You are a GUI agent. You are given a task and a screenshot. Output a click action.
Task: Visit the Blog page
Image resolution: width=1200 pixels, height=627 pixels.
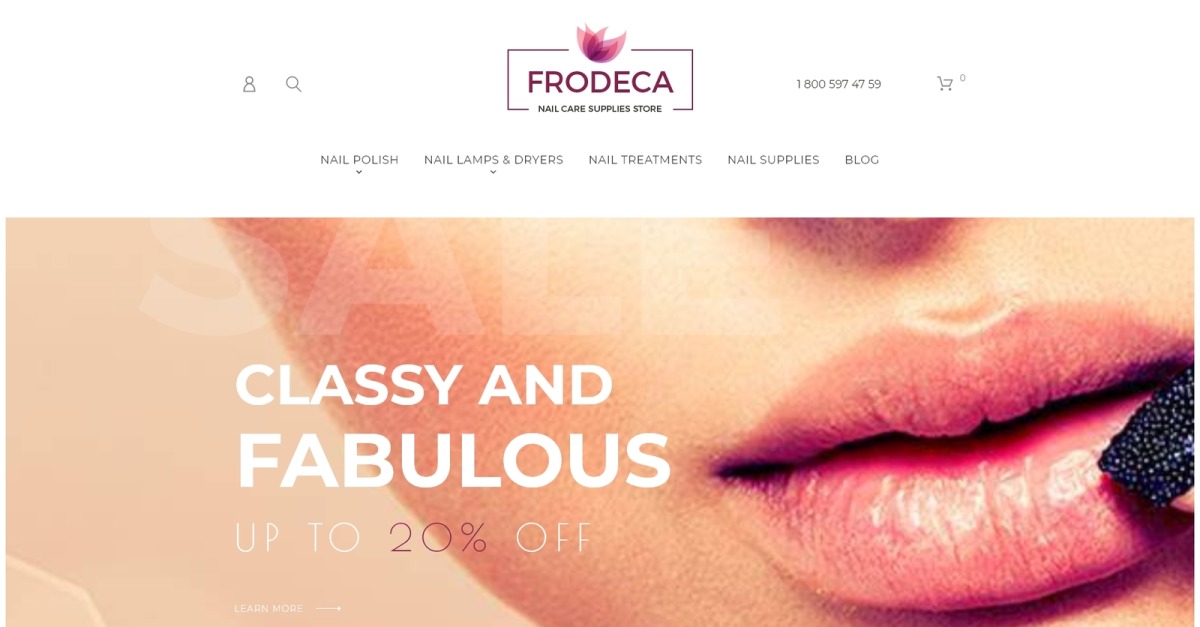point(862,160)
